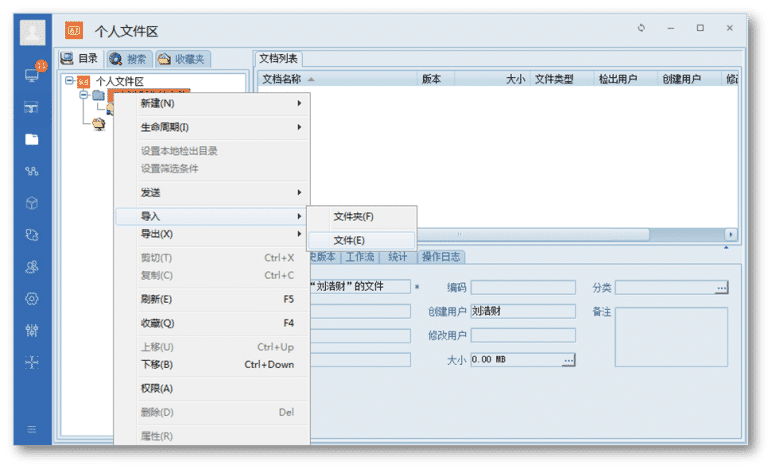The width and height of the screenshot is (772, 469).
Task: Sort by the 大小 column header
Action: pyautogui.click(x=492, y=79)
